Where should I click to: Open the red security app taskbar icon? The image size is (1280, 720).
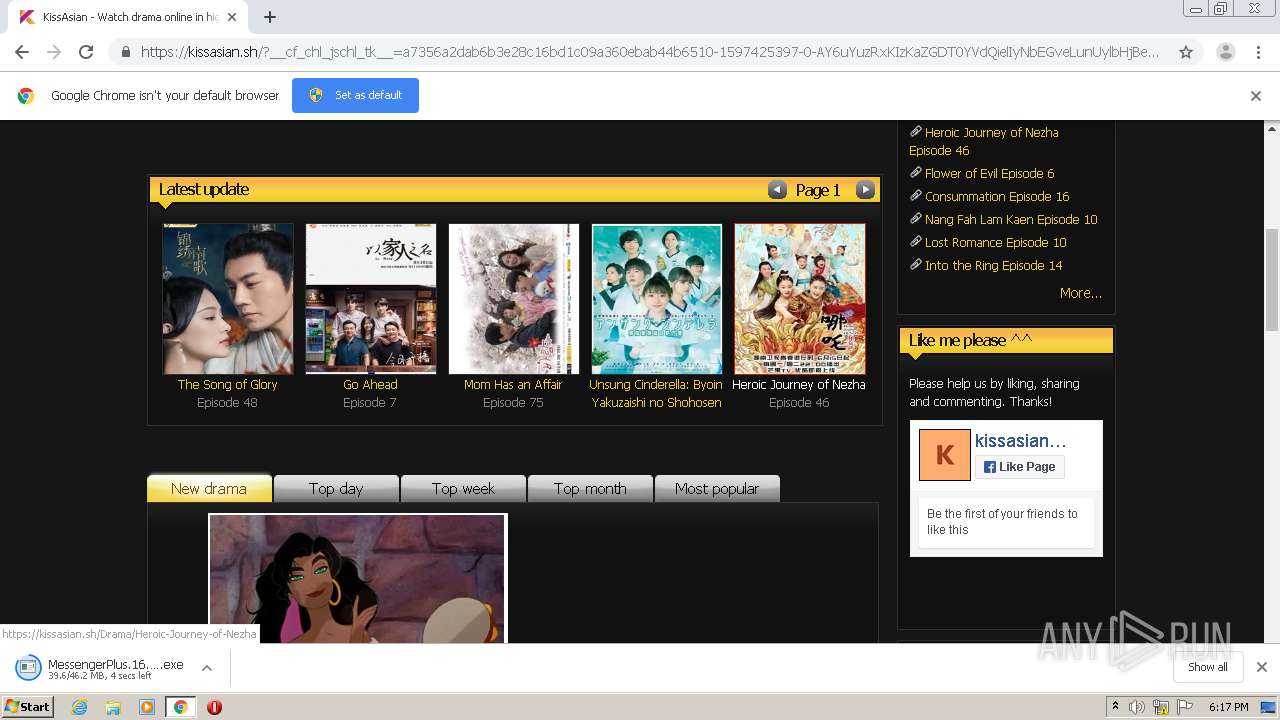coord(214,707)
